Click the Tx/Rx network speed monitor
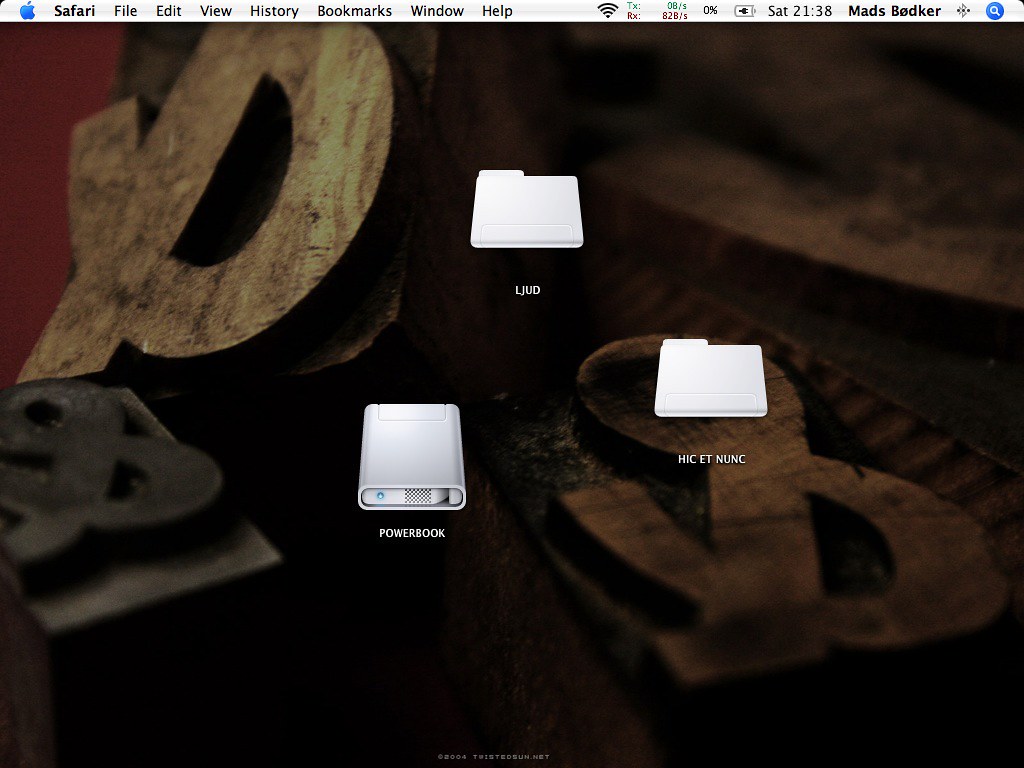 tap(657, 10)
